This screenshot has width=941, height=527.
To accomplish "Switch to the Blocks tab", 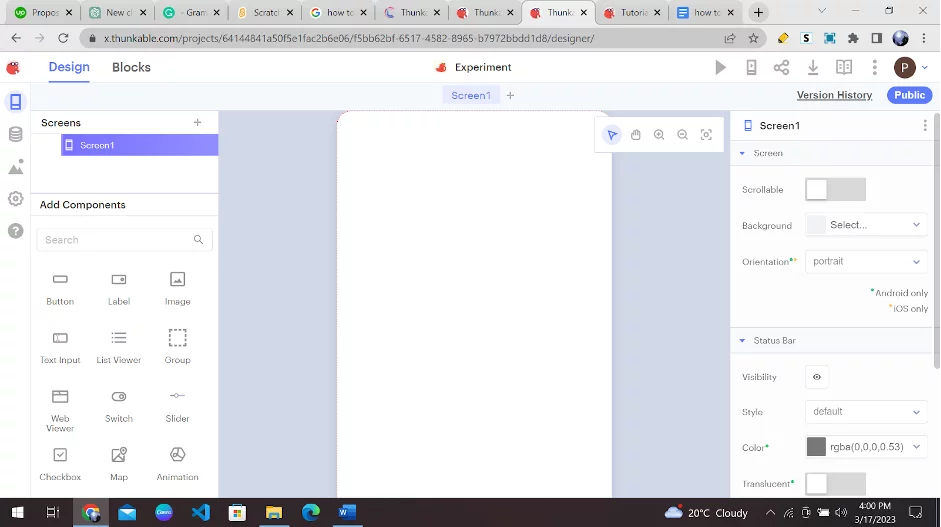I will 131,67.
